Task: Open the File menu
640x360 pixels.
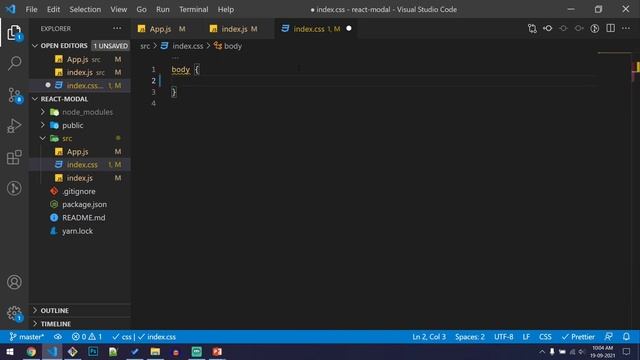Action: 31,9
